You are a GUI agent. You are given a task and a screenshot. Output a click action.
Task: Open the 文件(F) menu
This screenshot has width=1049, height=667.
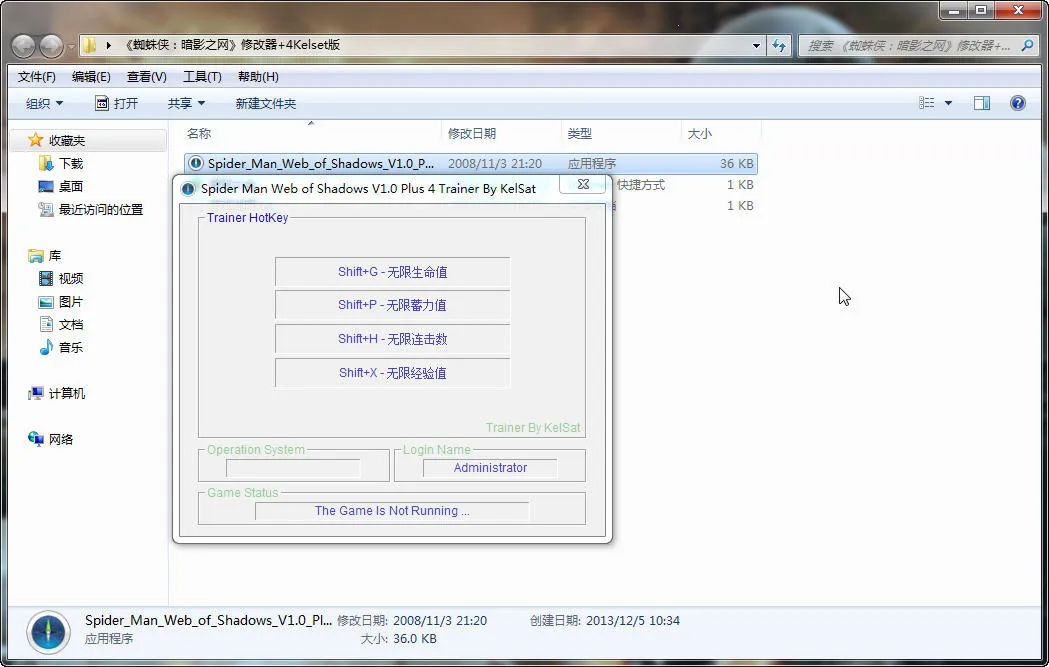point(37,77)
